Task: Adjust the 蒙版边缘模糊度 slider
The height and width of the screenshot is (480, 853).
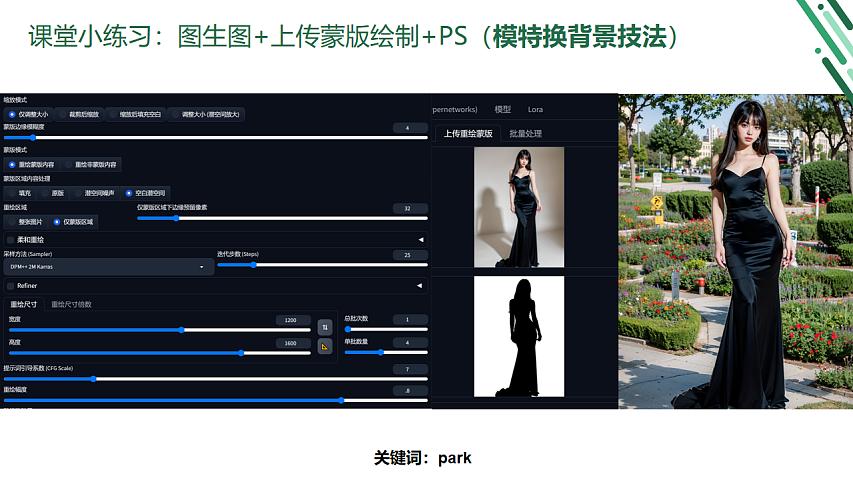Action: tap(215, 138)
